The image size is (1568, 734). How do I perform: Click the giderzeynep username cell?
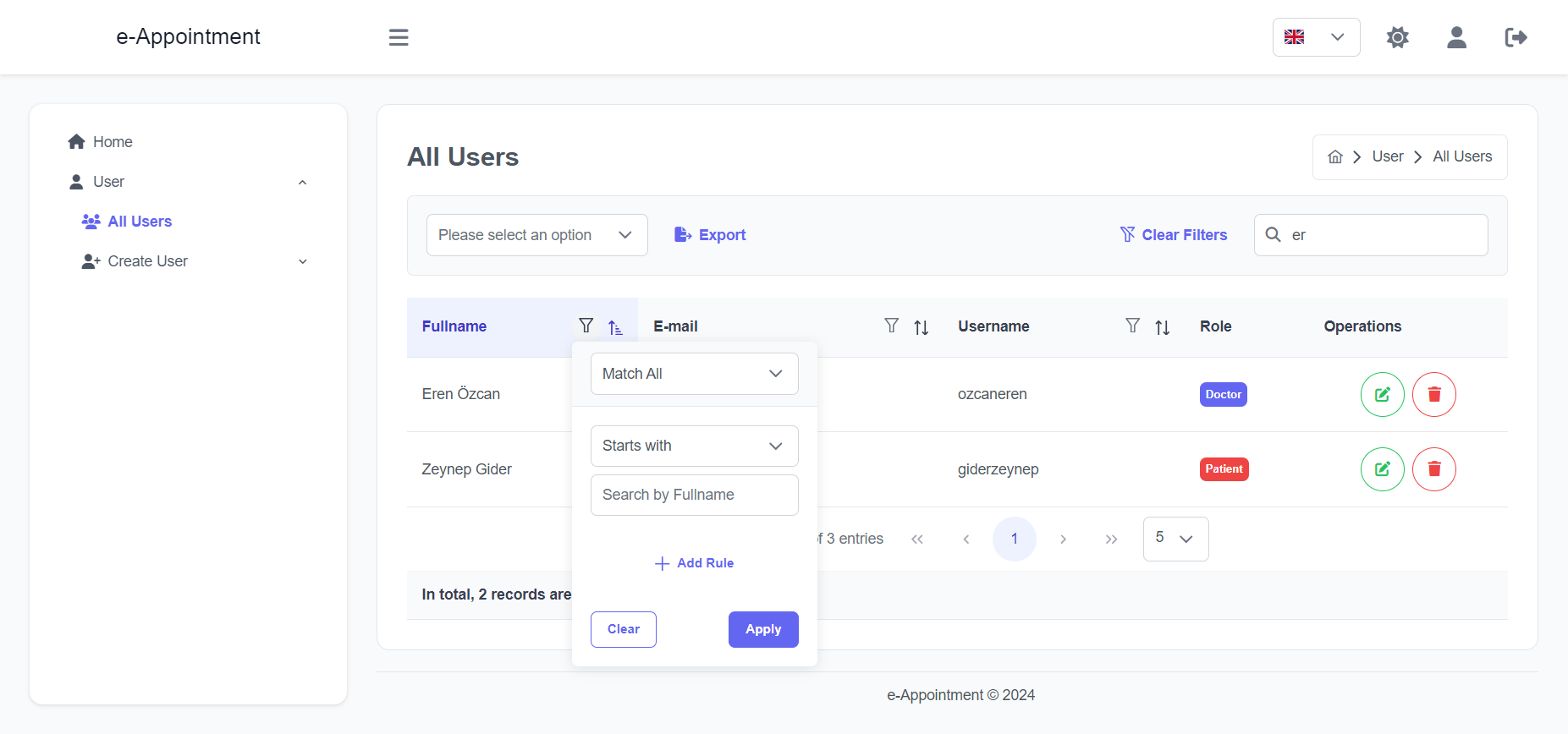(x=998, y=469)
